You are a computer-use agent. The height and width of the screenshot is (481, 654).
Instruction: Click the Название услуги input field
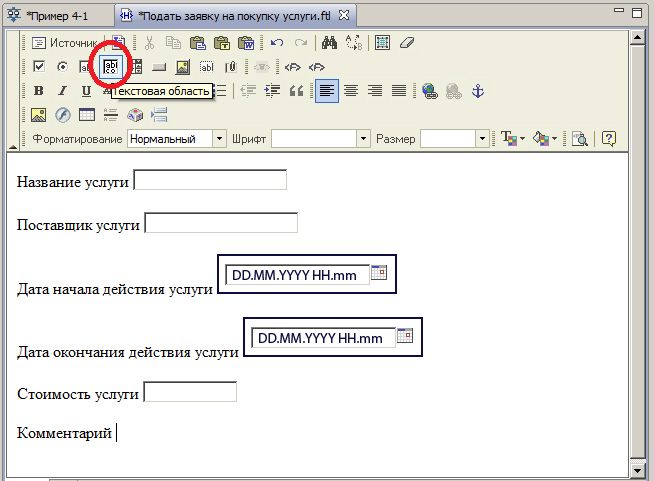(x=210, y=180)
